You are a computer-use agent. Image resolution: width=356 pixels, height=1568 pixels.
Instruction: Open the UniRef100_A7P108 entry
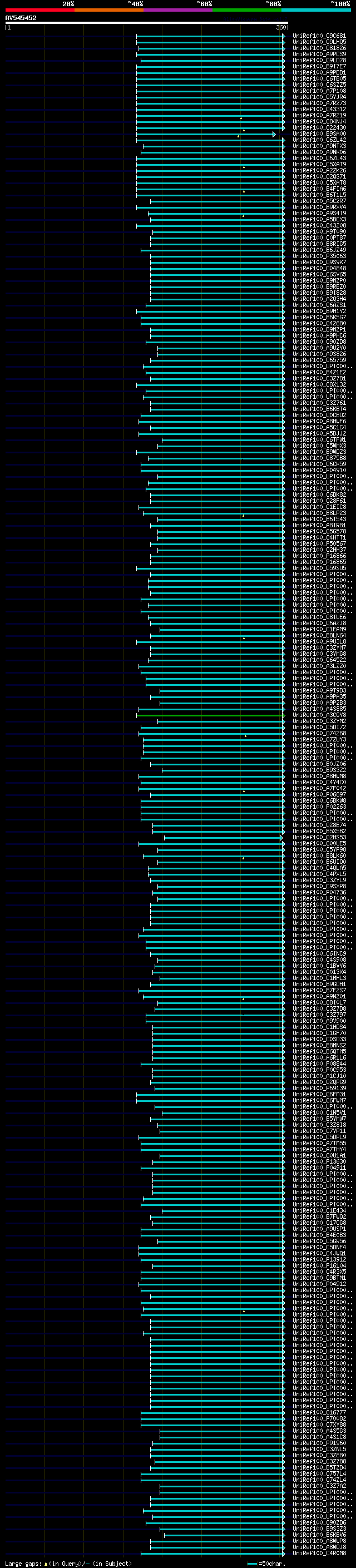click(319, 91)
